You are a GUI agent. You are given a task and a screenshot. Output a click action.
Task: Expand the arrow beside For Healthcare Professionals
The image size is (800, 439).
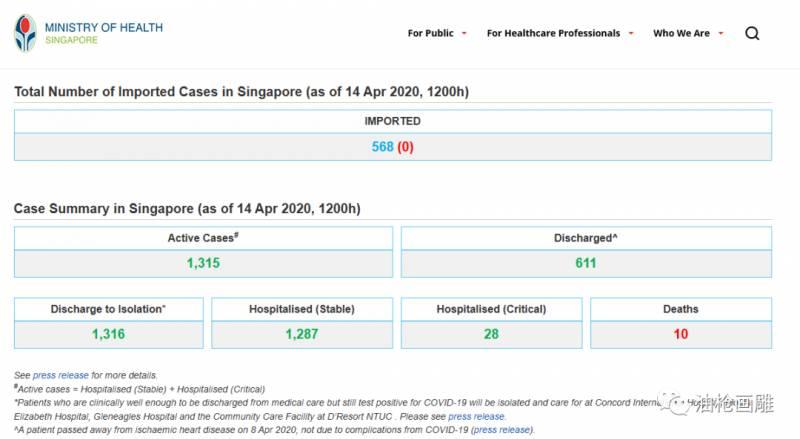[630, 33]
